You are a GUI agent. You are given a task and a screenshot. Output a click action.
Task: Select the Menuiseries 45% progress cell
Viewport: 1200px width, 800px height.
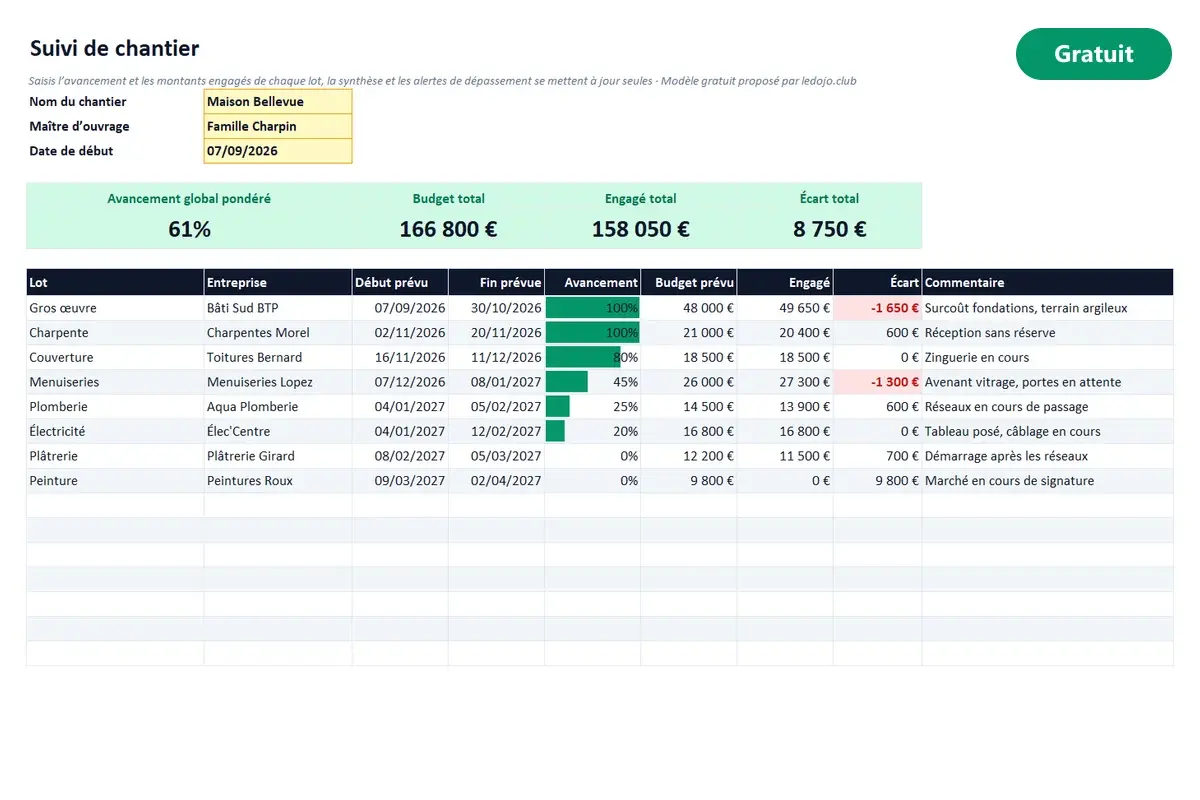[x=592, y=382]
